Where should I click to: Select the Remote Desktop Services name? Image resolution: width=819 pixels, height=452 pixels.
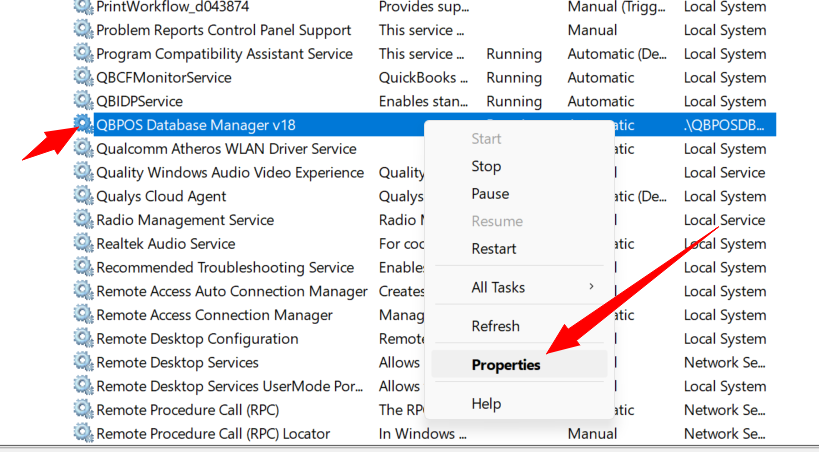point(177,363)
